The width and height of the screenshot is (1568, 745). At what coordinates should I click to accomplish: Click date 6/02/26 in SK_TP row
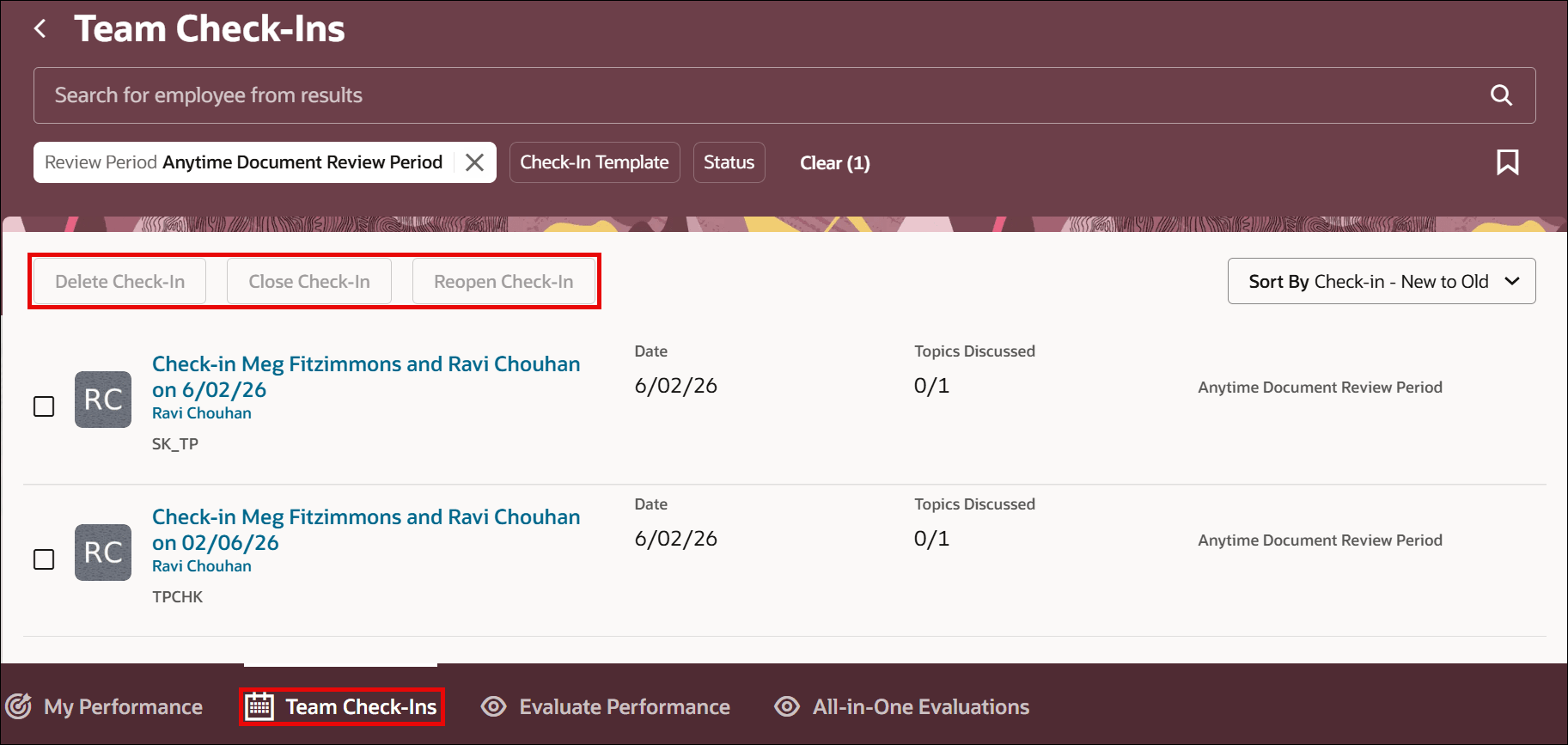click(675, 386)
